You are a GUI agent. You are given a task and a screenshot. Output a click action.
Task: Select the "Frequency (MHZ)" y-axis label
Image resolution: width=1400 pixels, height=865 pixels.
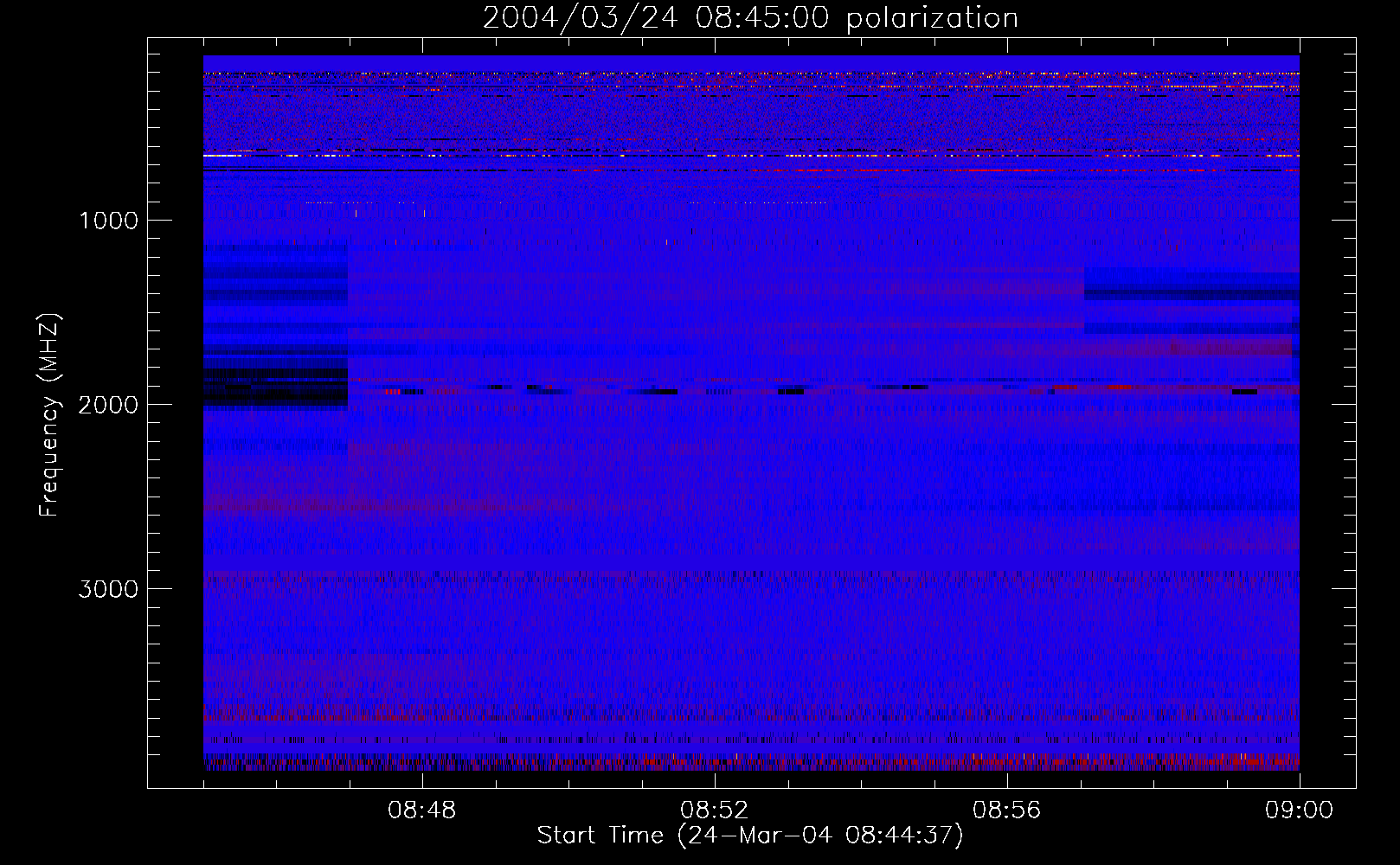click(x=49, y=415)
